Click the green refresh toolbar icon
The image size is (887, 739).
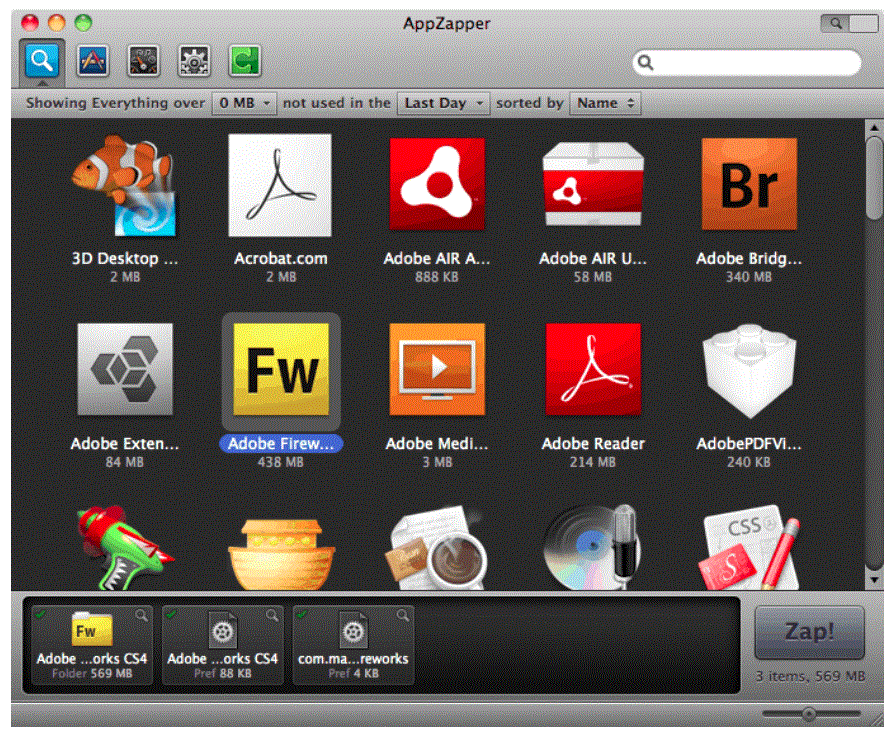[x=245, y=61]
